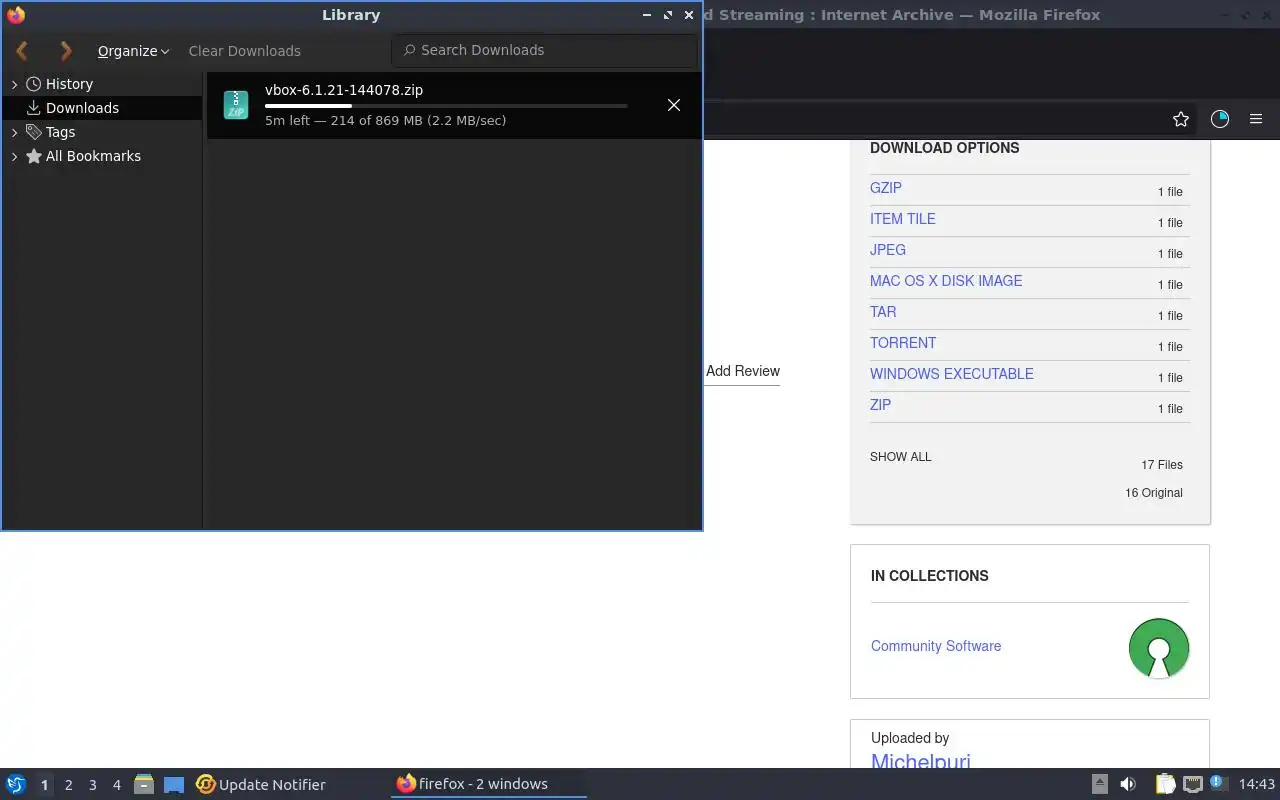Select vbox-6.1.21-144078.zip file name
The width and height of the screenshot is (1280, 800).
pyautogui.click(x=344, y=90)
